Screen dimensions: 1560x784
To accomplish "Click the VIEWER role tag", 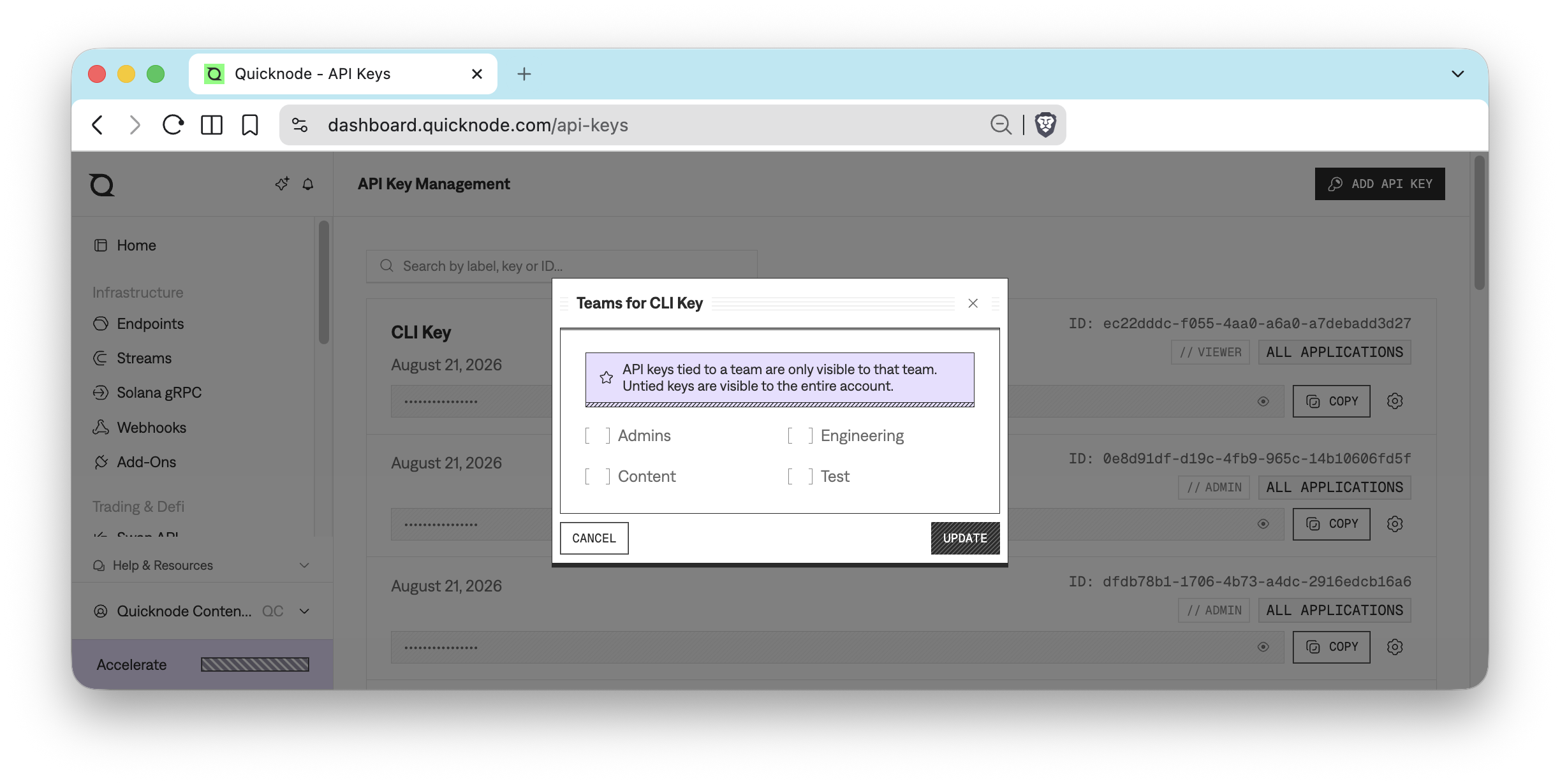I will click(1210, 352).
